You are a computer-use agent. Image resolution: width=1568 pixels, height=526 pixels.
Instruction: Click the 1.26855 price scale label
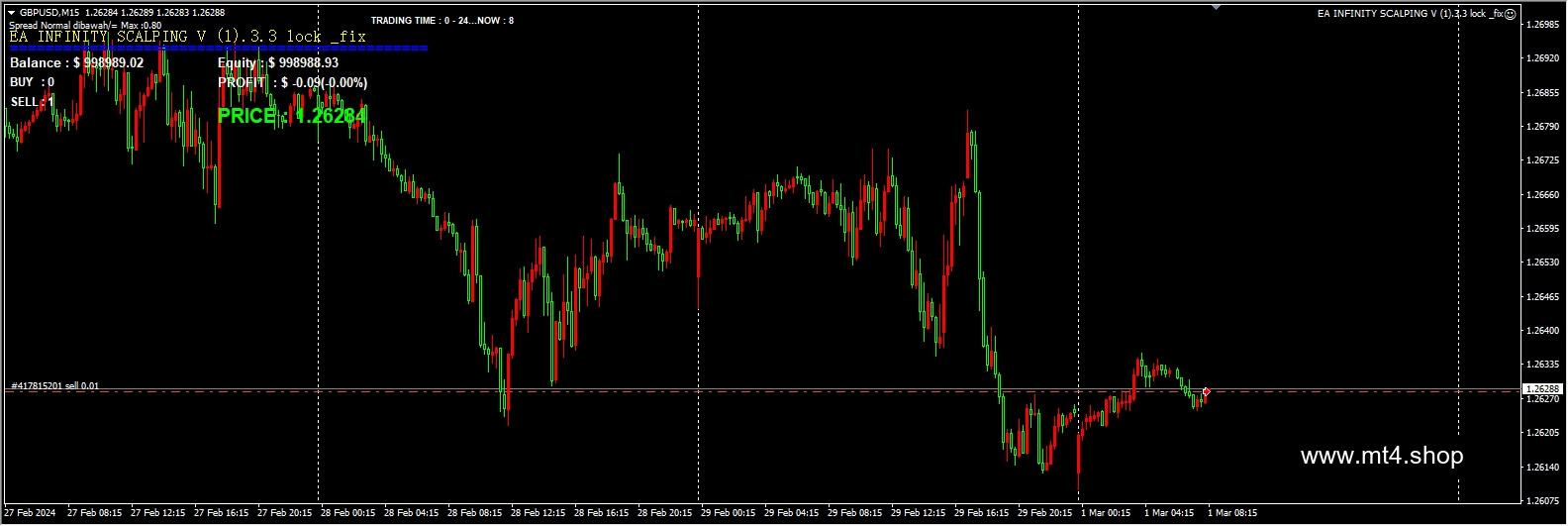[x=1543, y=92]
